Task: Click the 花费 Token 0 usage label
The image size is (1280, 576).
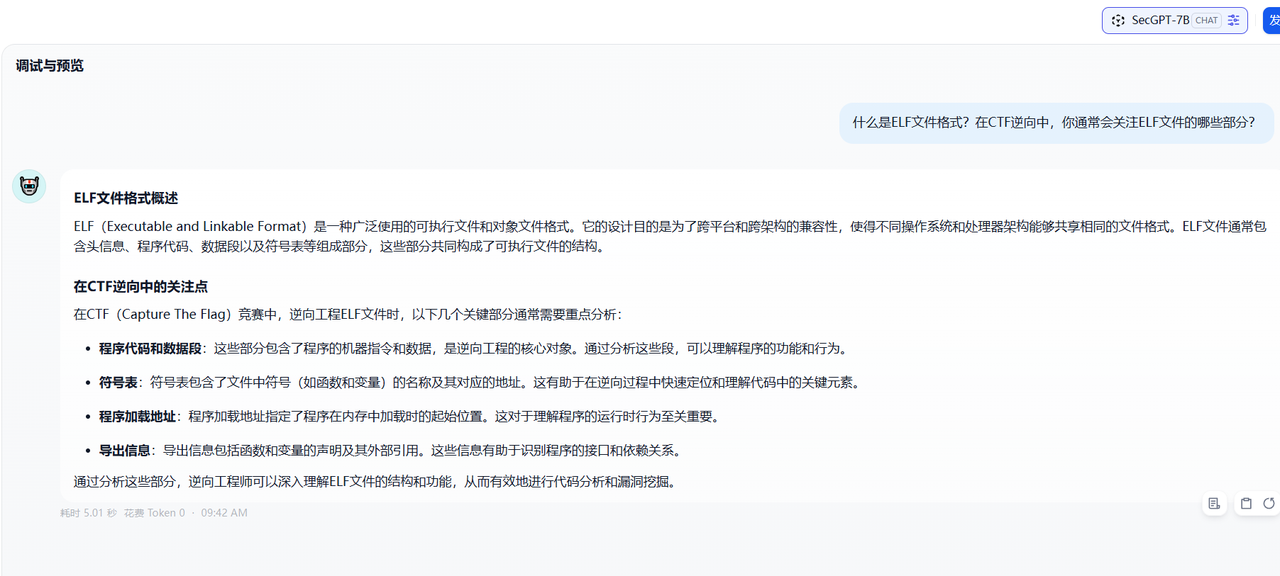Action: [x=154, y=513]
